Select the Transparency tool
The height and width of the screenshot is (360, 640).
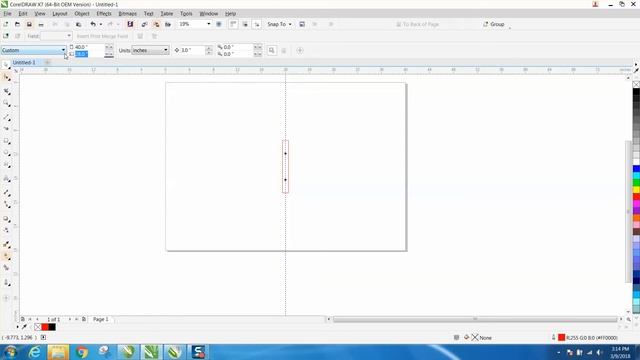(x=6, y=230)
